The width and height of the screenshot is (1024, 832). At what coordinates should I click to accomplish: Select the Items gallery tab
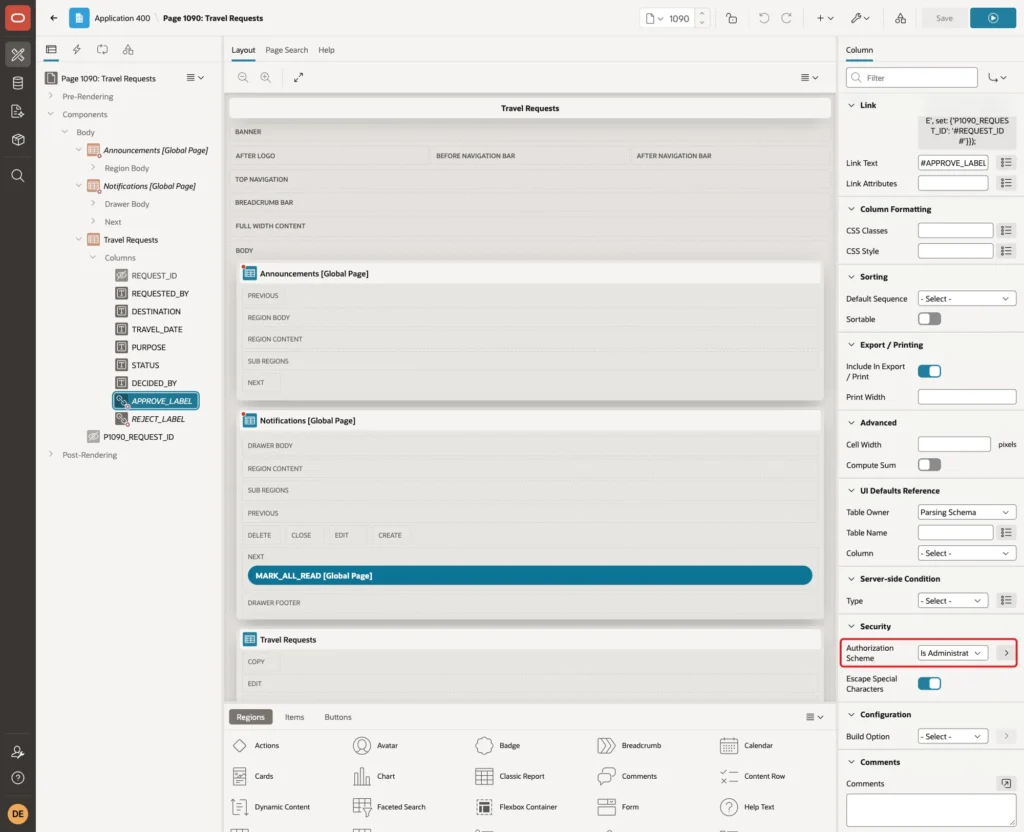[x=295, y=717]
